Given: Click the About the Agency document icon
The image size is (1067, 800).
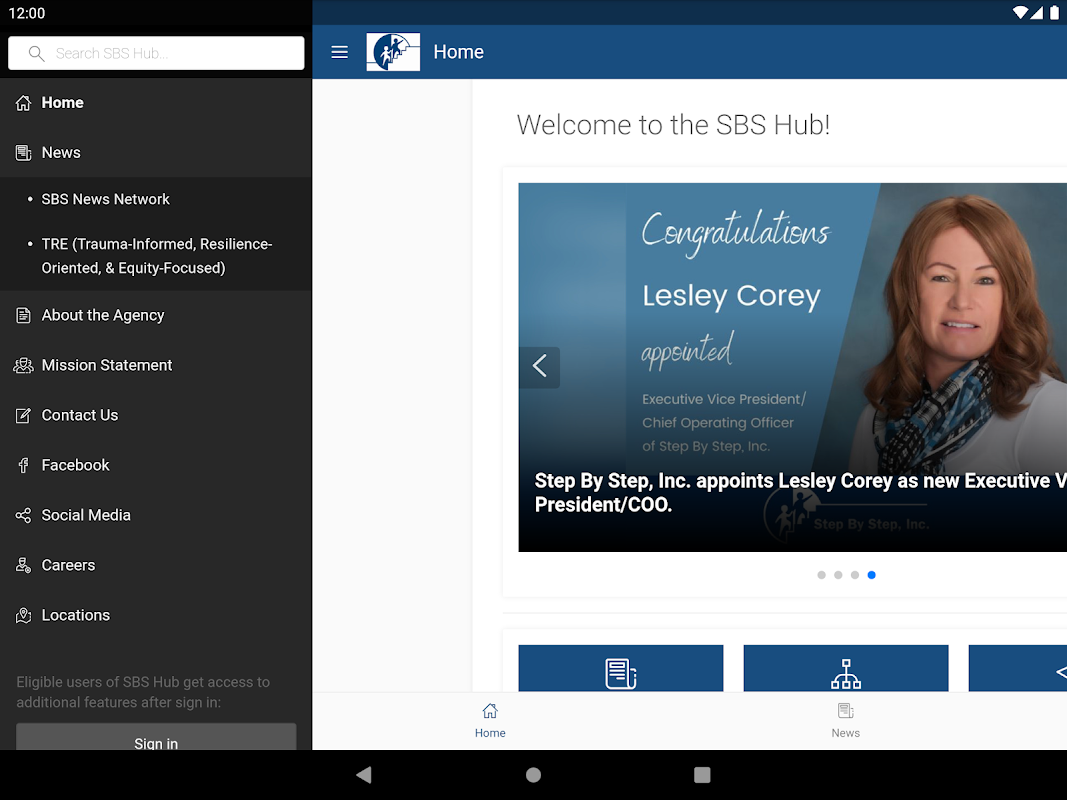Looking at the screenshot, I should click(x=23, y=315).
